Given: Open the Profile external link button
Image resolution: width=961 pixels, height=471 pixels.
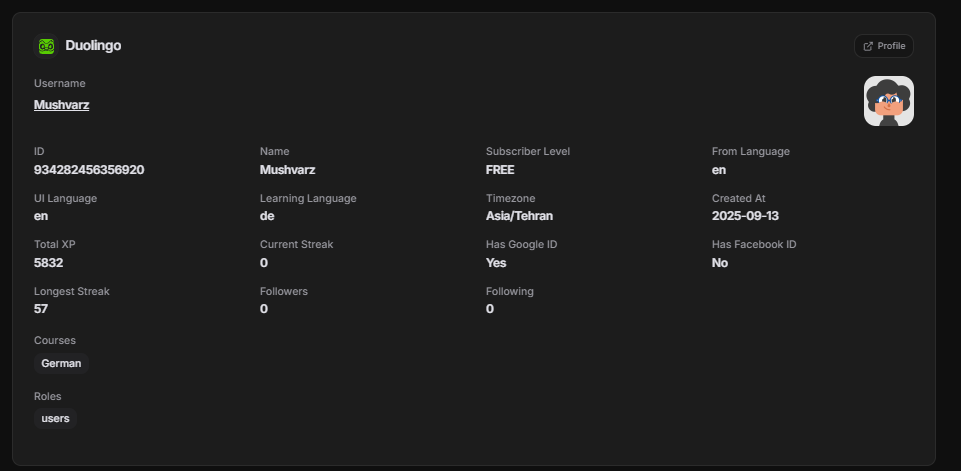Looking at the screenshot, I should 884,46.
